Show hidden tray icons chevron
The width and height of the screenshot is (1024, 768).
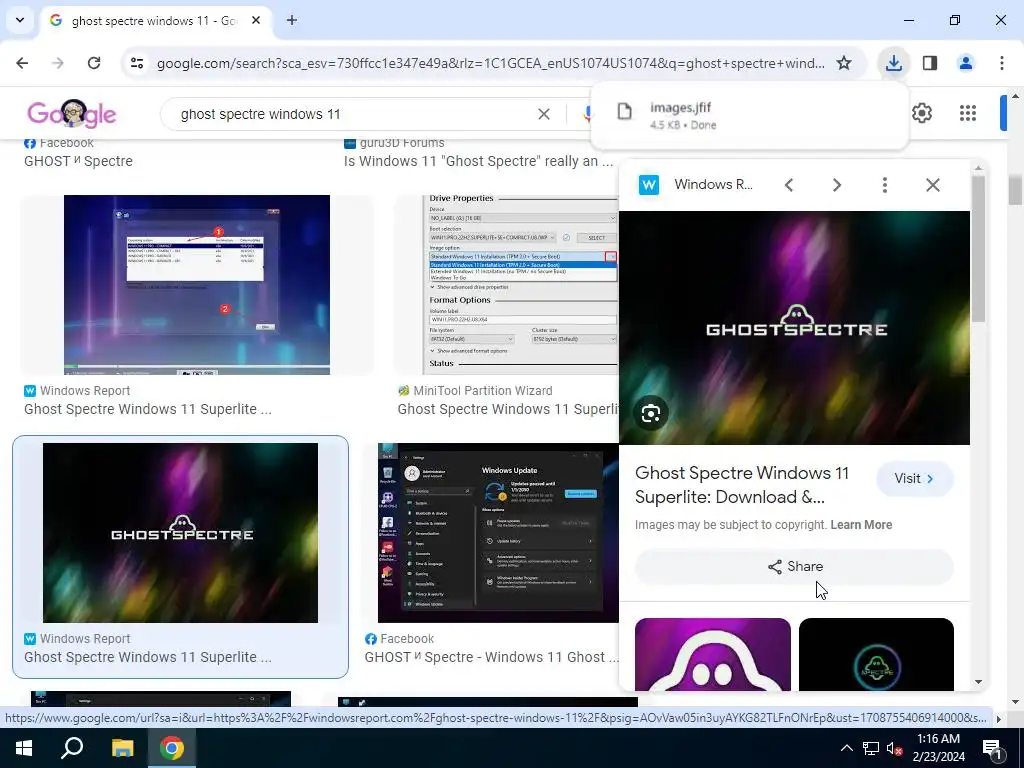click(846, 748)
